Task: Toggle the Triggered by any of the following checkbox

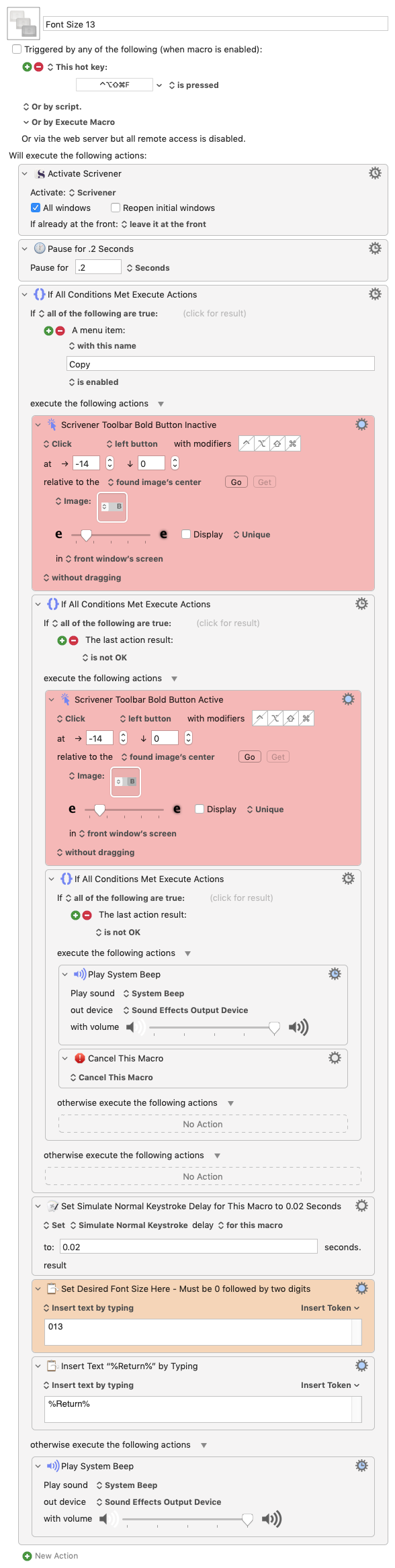Action: coord(17,49)
